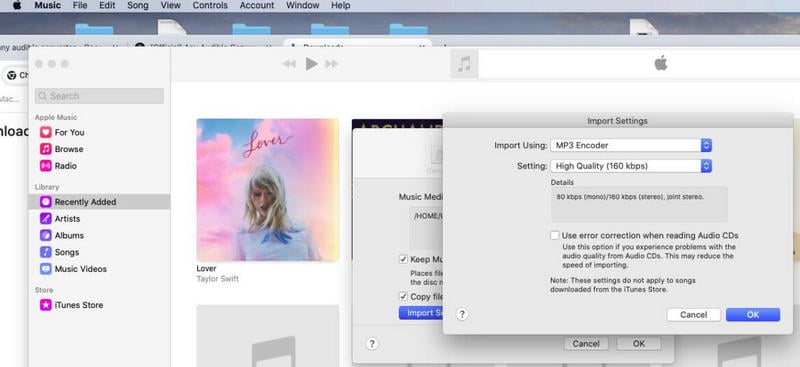
Task: Open the Import Using dropdown
Action: click(631, 145)
